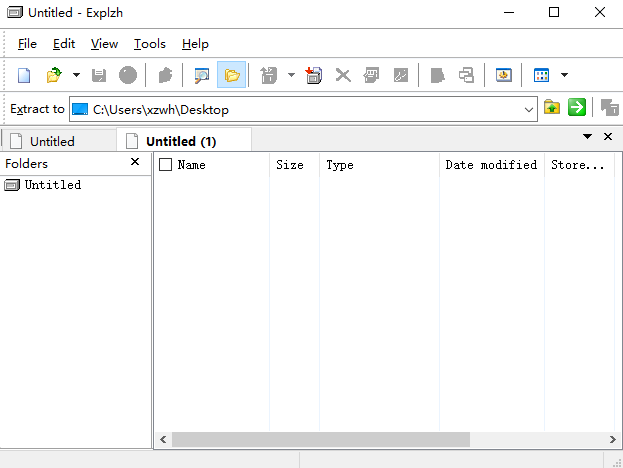The width and height of the screenshot is (623, 468).
Task: Click the magnifier search icon in toolbar
Action: (x=202, y=75)
